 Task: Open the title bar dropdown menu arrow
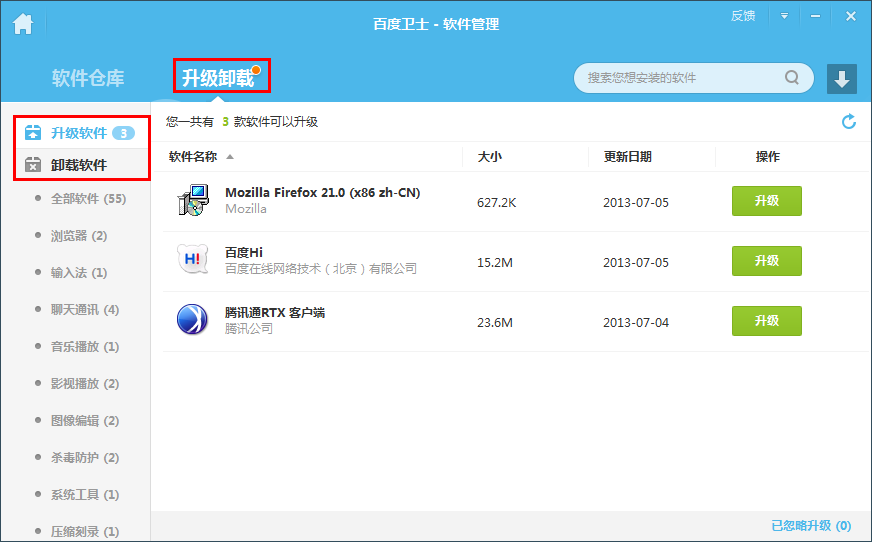pos(784,16)
